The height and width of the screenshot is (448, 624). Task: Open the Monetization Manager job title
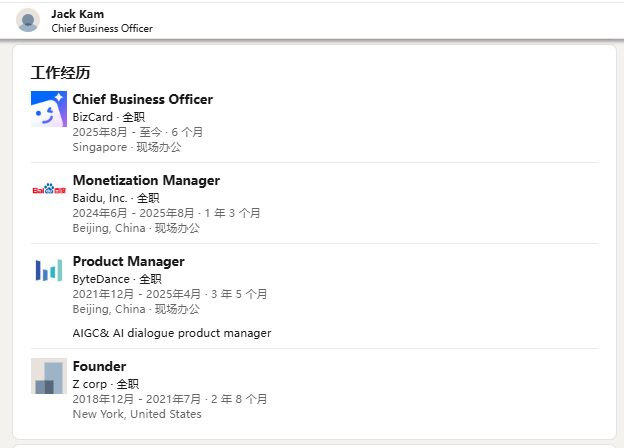point(146,180)
